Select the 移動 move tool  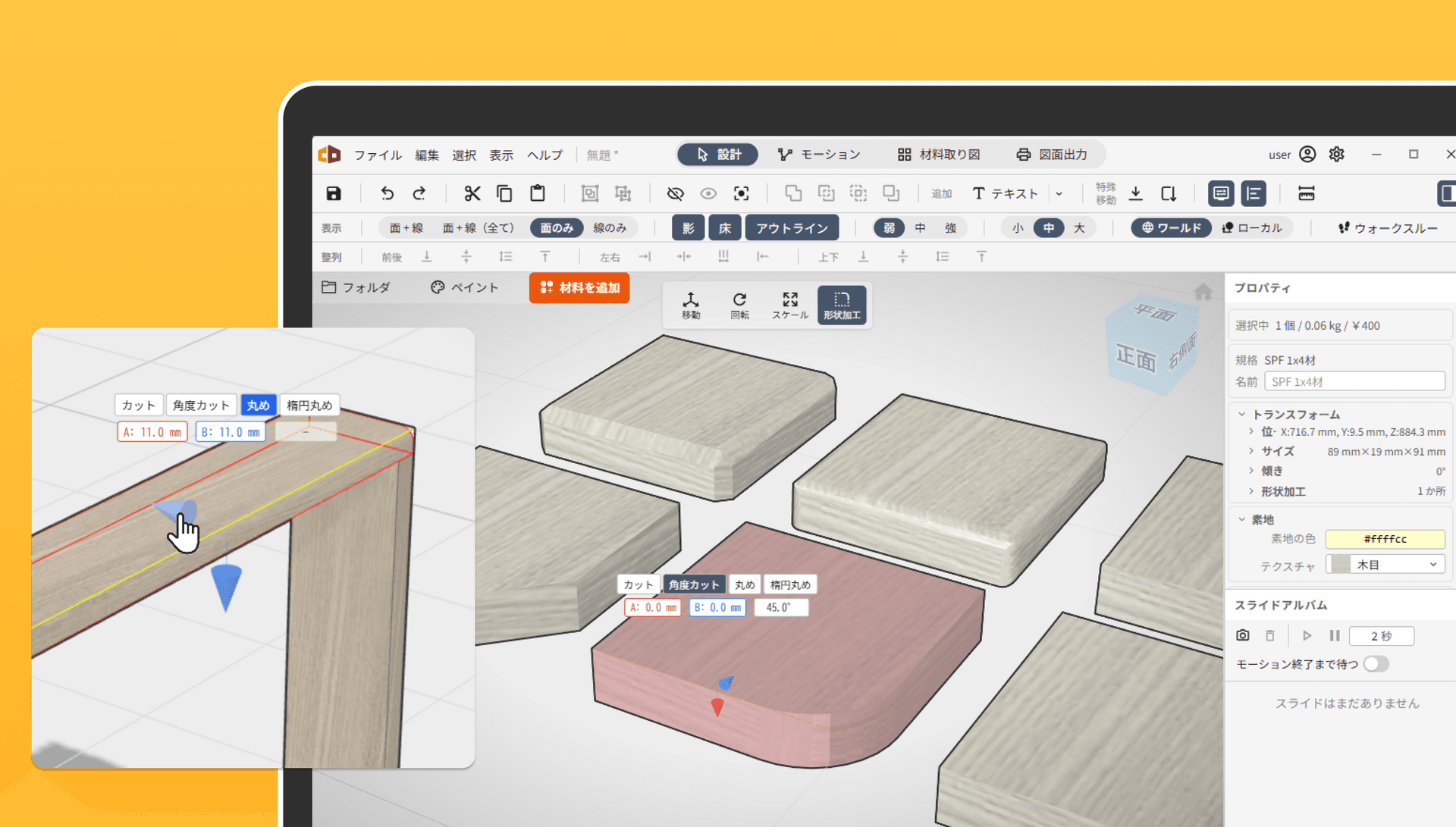691,305
